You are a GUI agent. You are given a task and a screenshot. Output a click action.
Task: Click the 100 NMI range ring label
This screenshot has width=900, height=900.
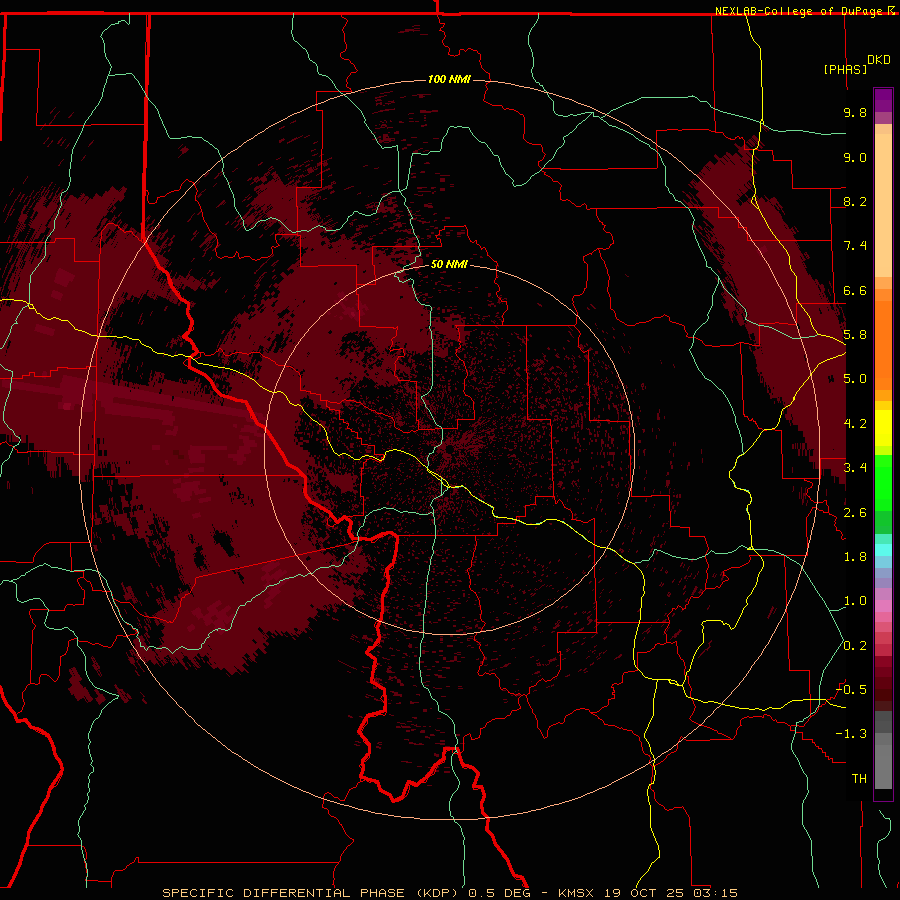pos(449,79)
